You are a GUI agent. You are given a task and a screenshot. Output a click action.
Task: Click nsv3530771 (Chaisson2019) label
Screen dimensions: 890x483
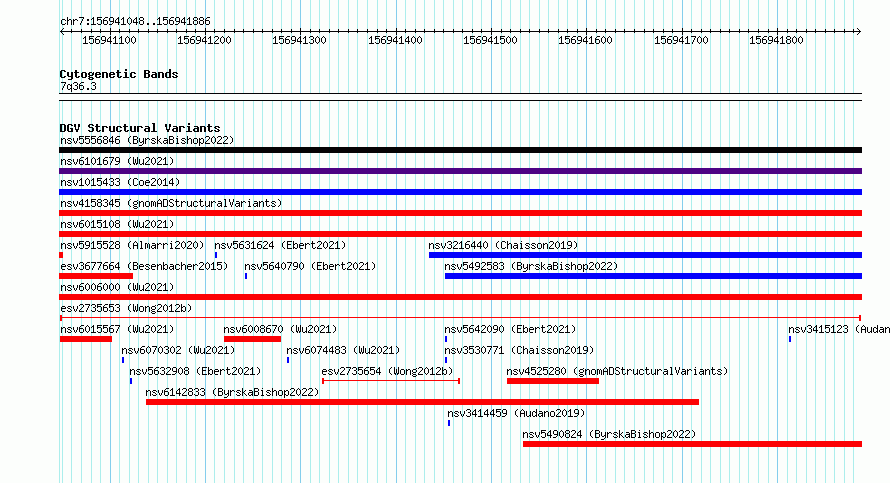tap(519, 350)
